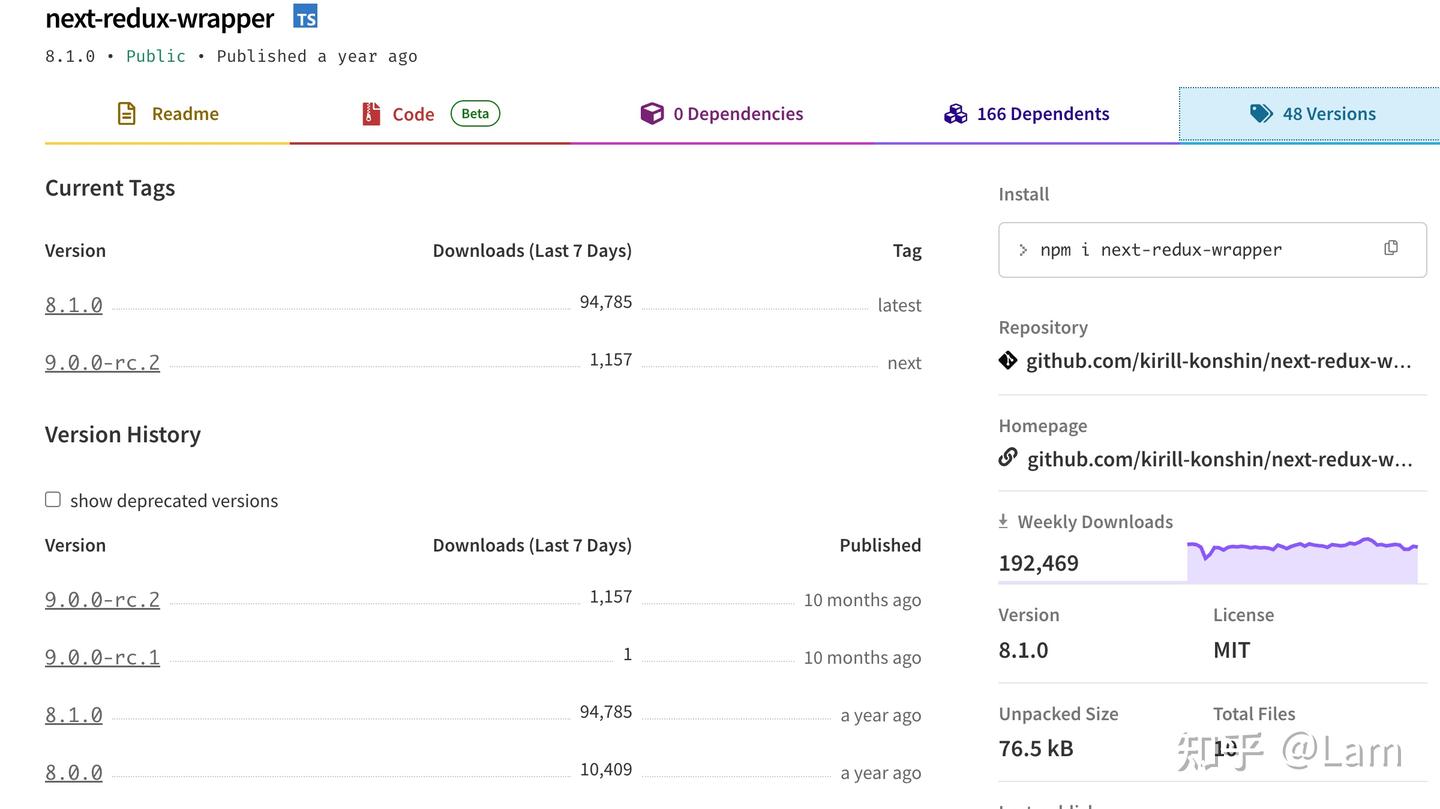Click the tag icon on 48 Versions tab
The image size is (1440, 809).
pos(1261,113)
